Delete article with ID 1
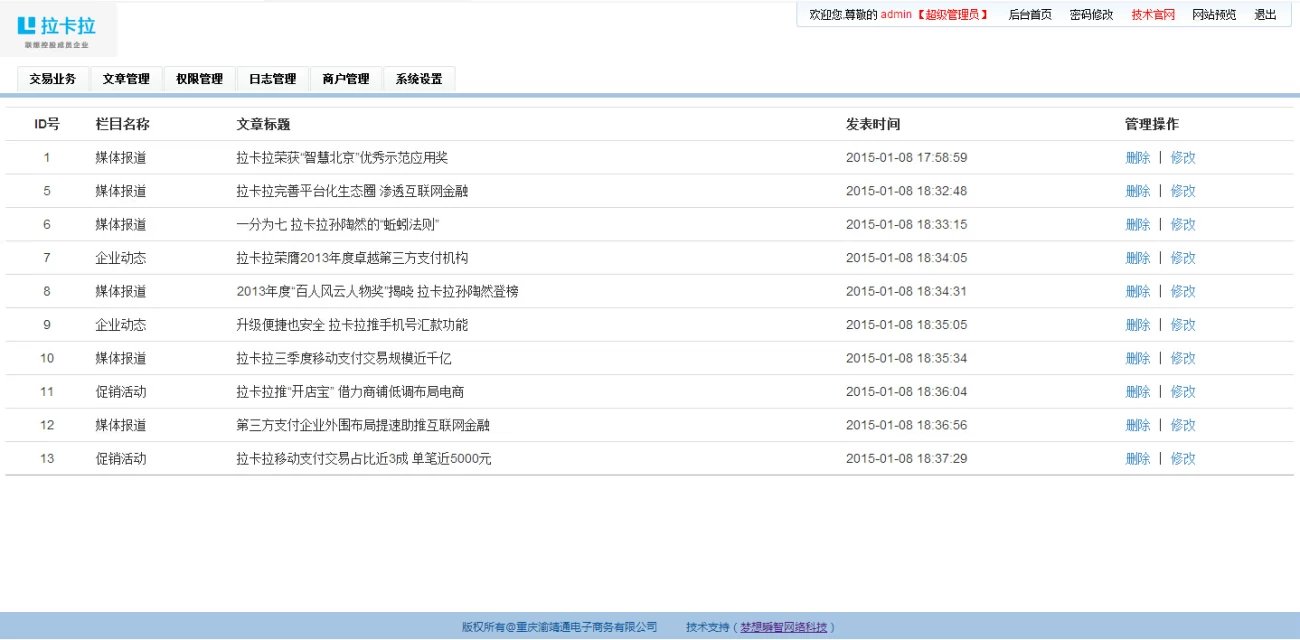The width and height of the screenshot is (1300, 640). point(1137,158)
